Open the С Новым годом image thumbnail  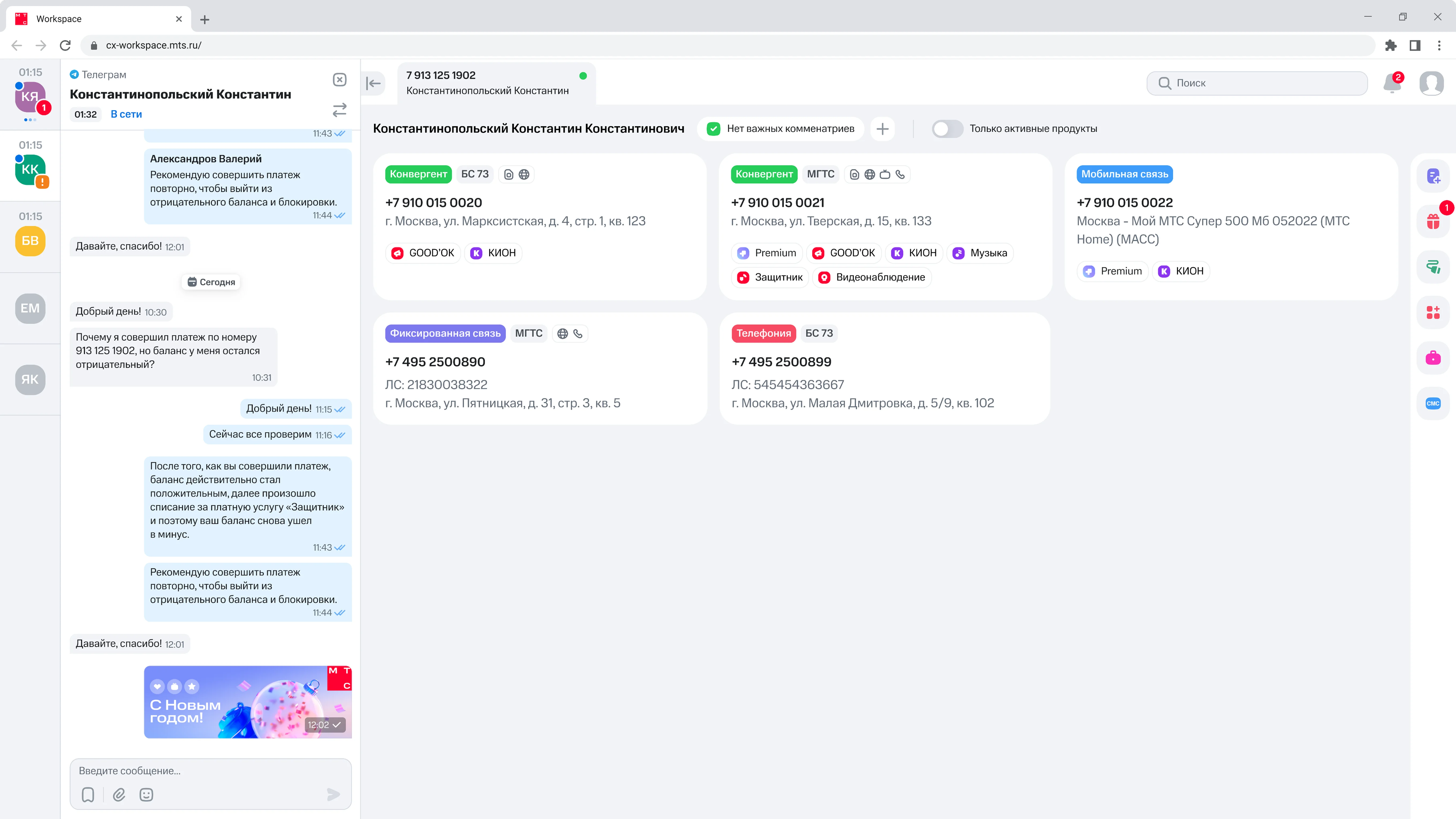[x=248, y=702]
